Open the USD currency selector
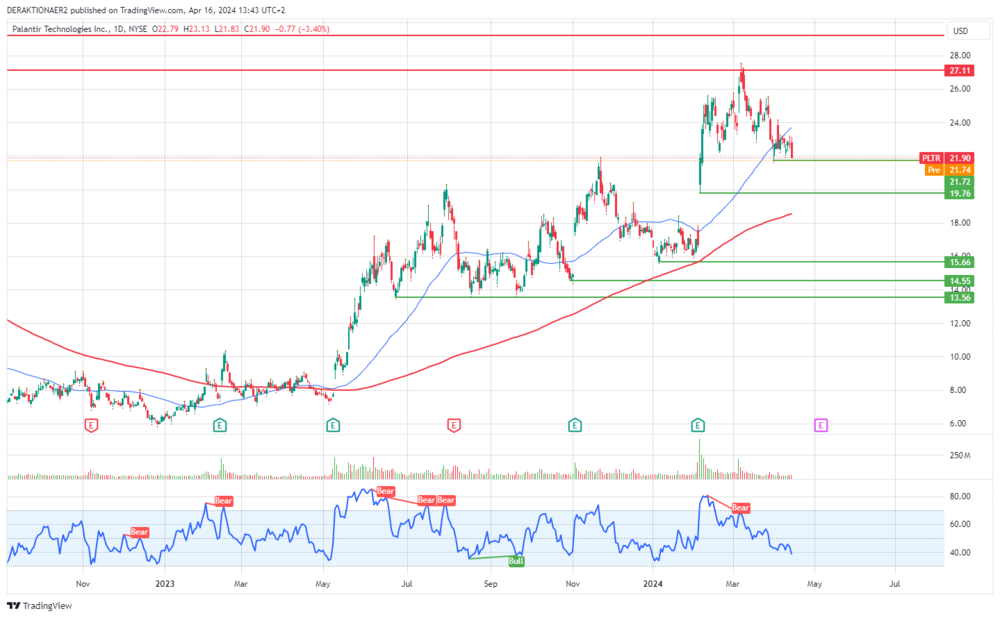Screen dimensions: 1000x618 point(960,30)
